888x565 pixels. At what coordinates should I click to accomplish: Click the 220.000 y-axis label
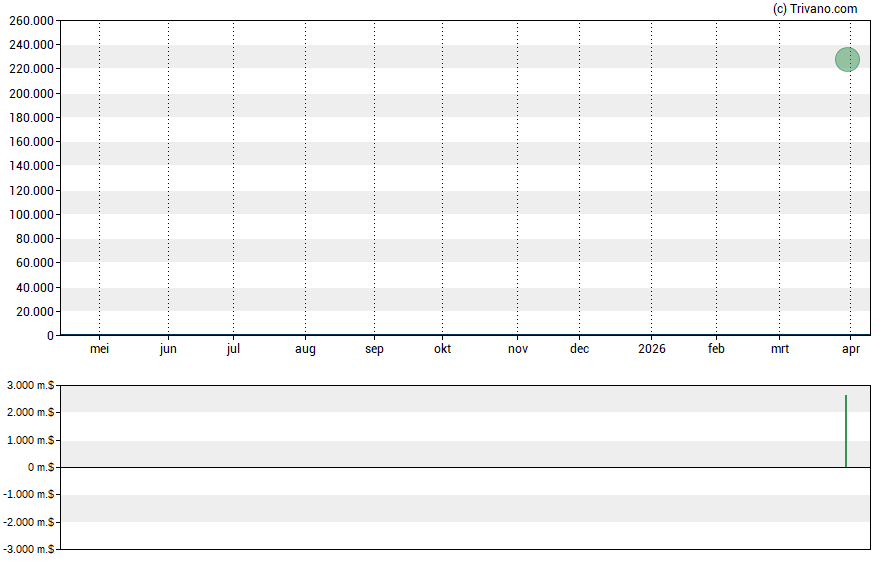point(31,69)
